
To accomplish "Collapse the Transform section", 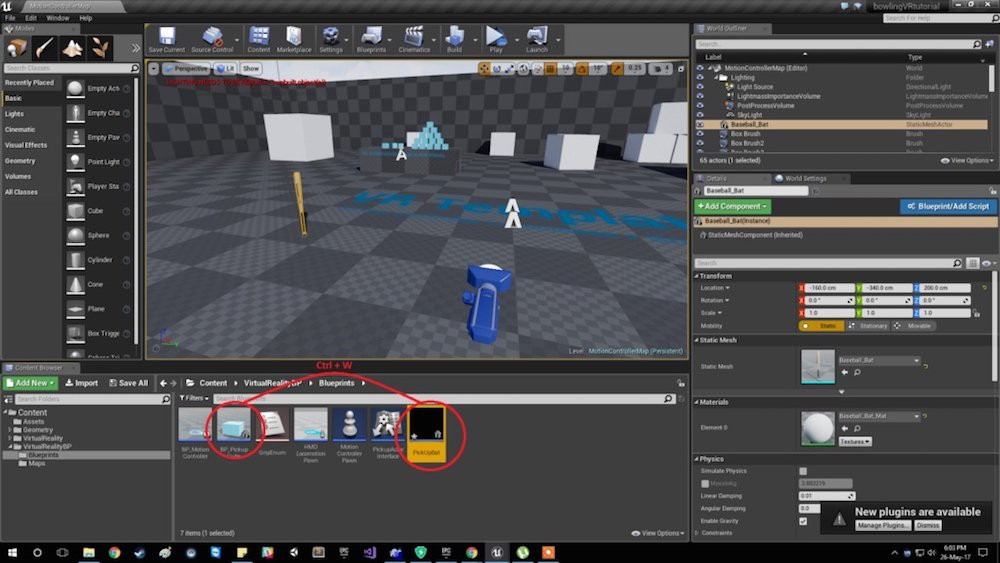I will pos(696,276).
